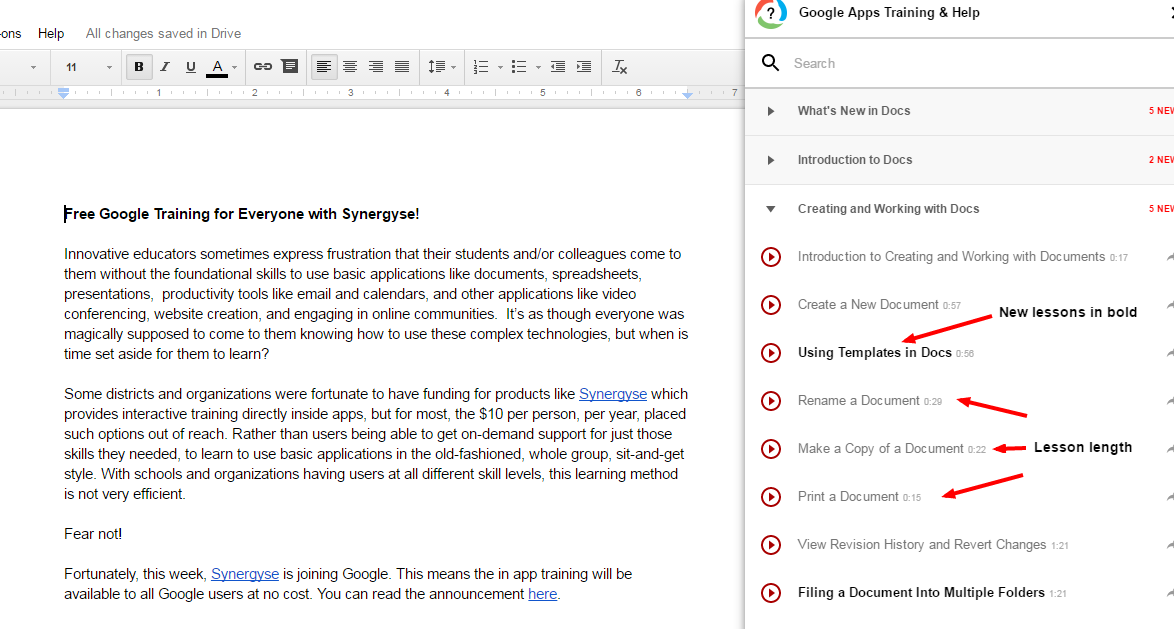Click the magnifier search icon

pos(770,62)
